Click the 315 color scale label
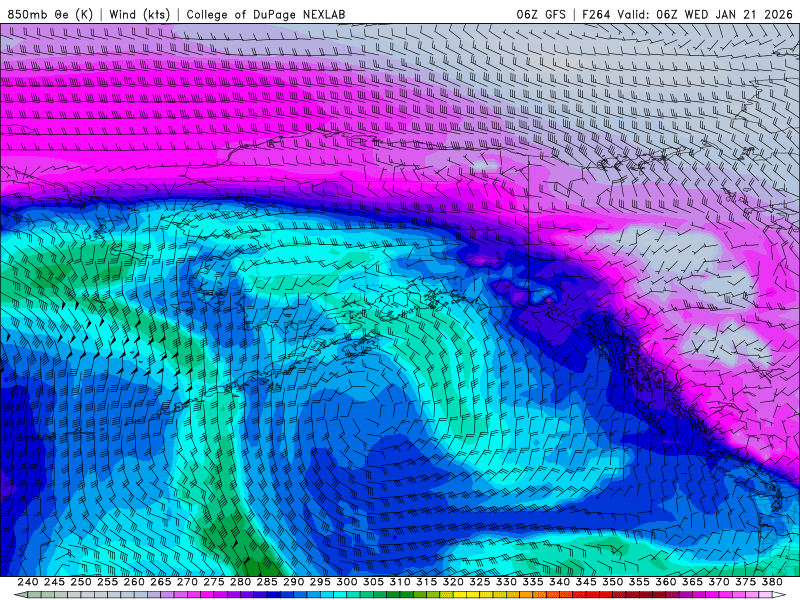 pyautogui.click(x=426, y=582)
